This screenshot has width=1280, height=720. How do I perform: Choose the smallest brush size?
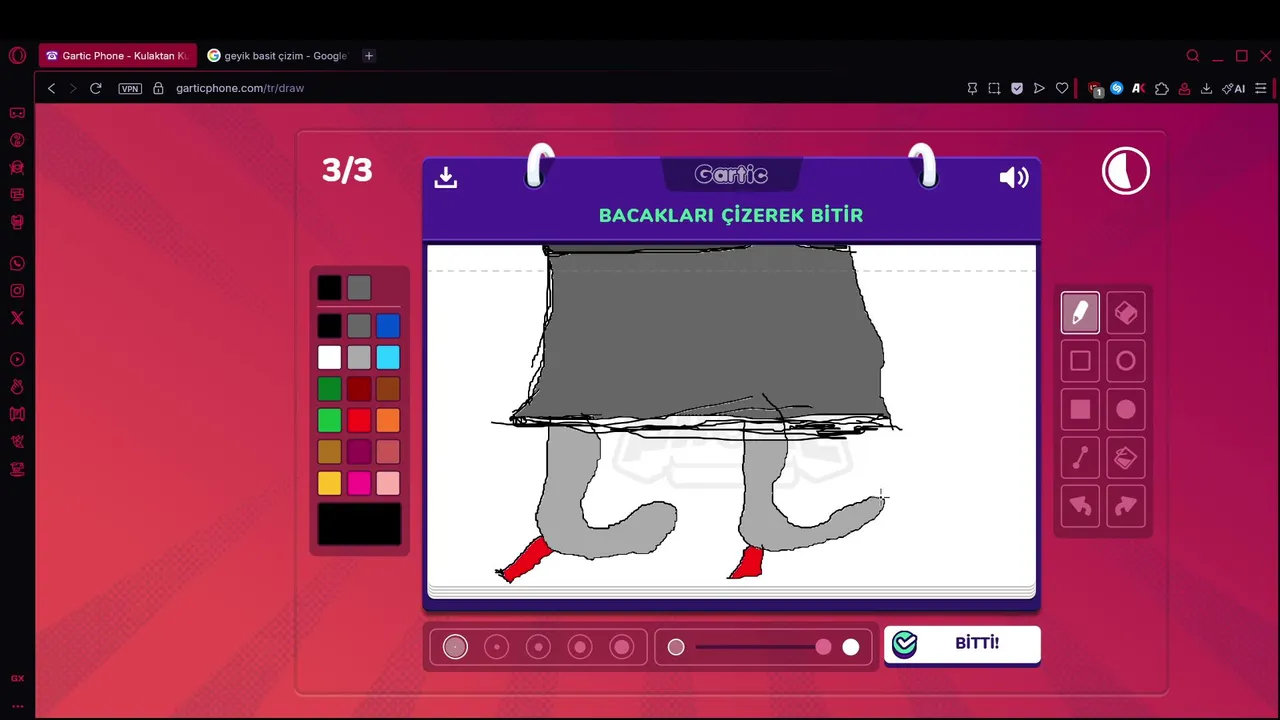click(x=455, y=647)
